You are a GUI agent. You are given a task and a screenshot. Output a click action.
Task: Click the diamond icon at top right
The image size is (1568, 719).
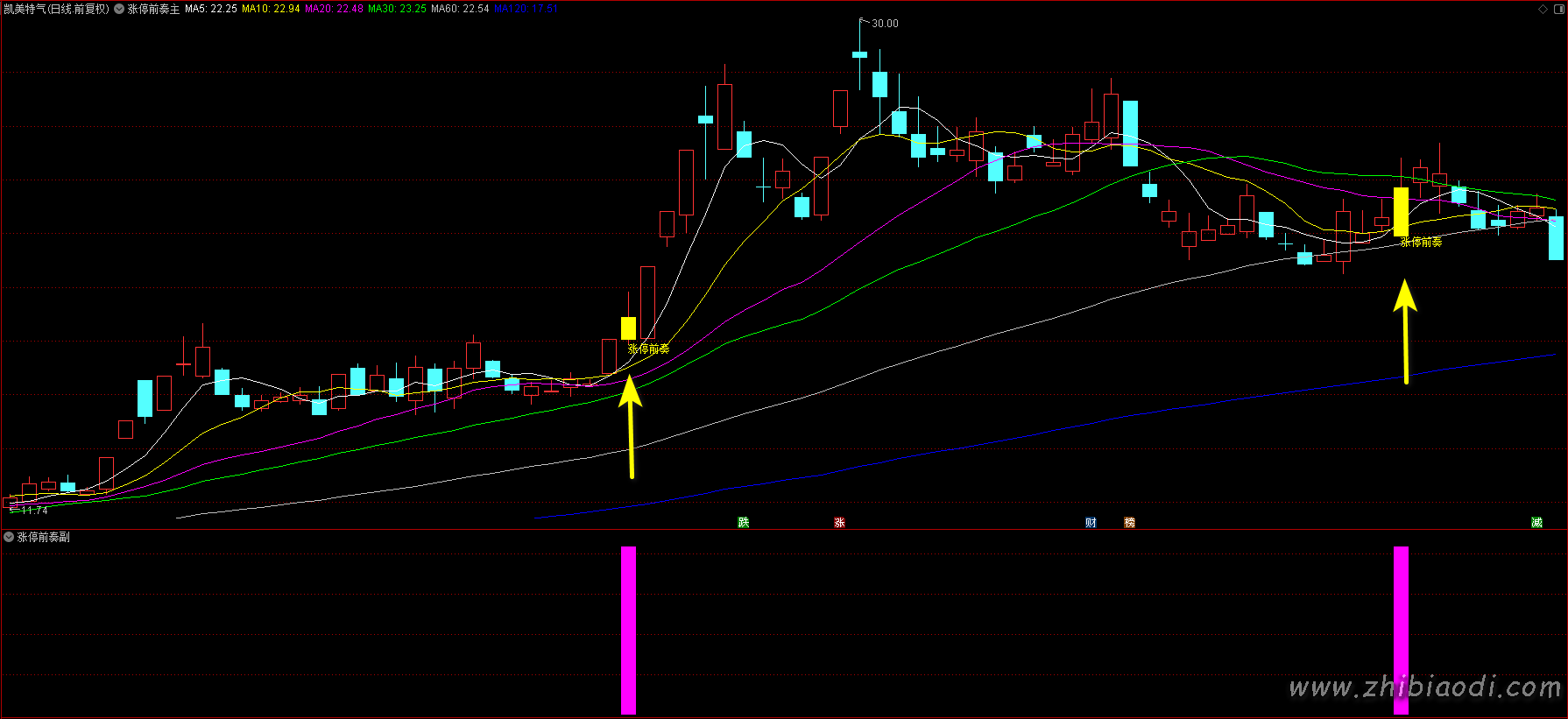[x=1543, y=9]
